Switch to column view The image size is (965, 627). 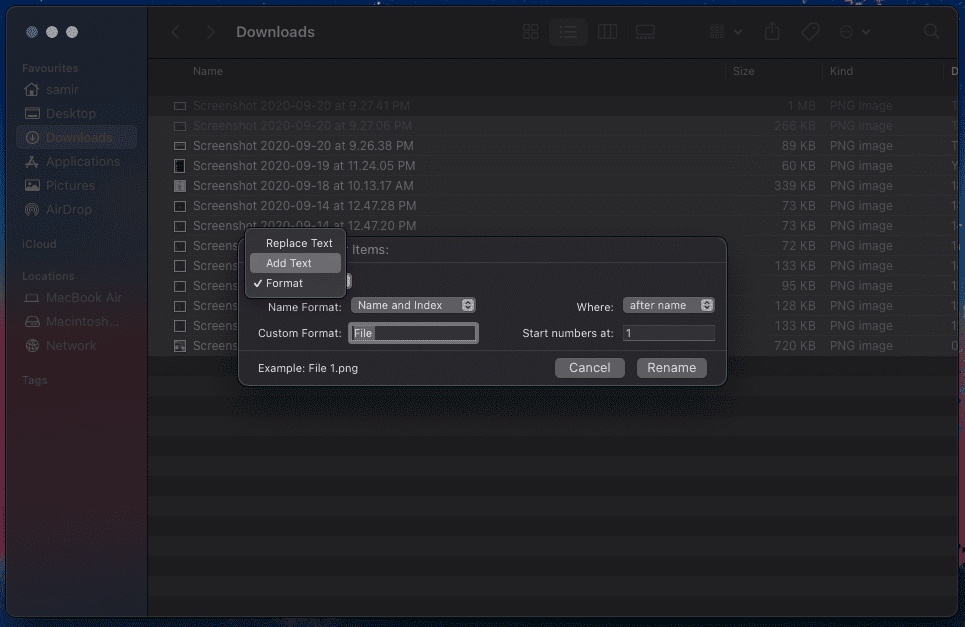[x=607, y=32]
